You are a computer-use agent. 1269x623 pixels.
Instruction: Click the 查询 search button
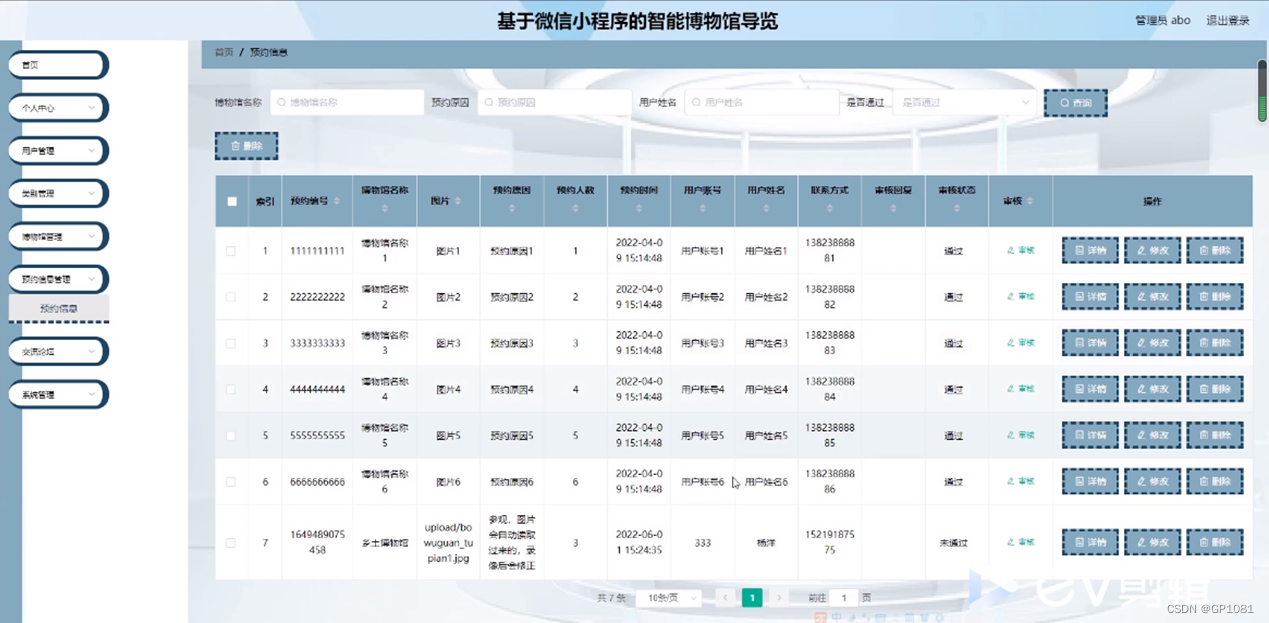(1075, 103)
